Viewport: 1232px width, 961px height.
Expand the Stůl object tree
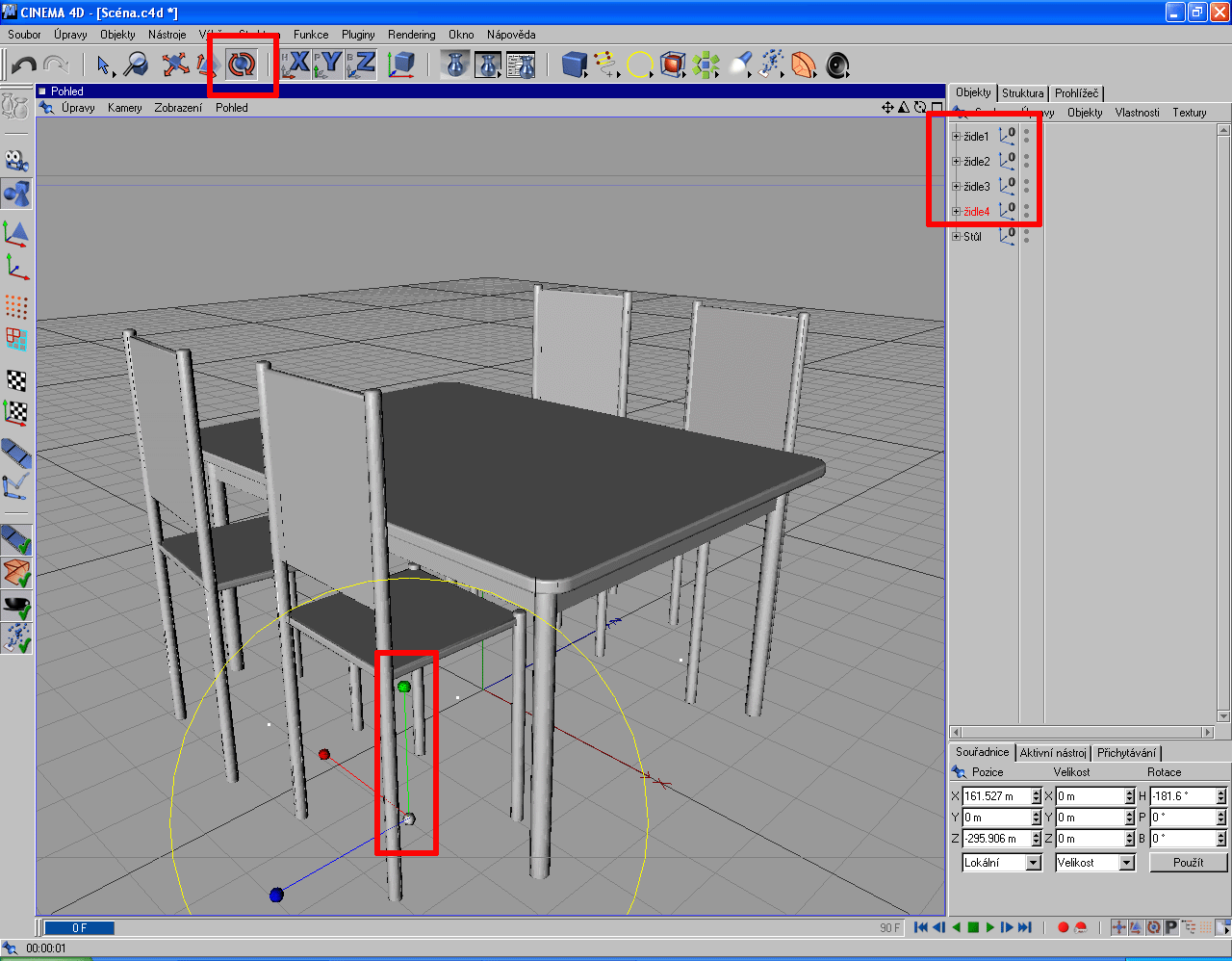956,237
